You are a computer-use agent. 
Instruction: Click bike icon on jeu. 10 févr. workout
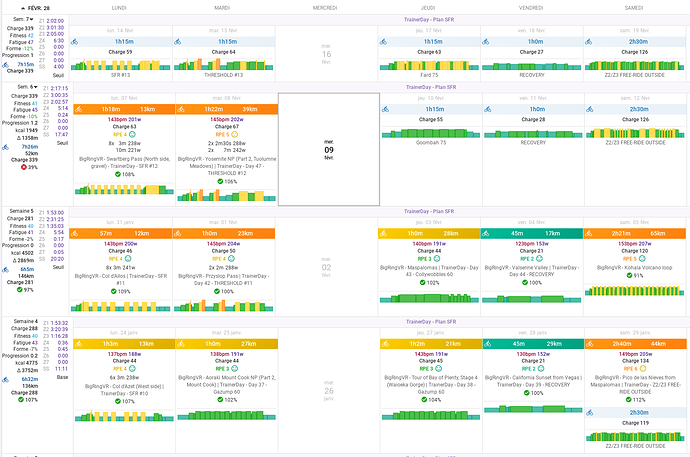tap(385, 109)
